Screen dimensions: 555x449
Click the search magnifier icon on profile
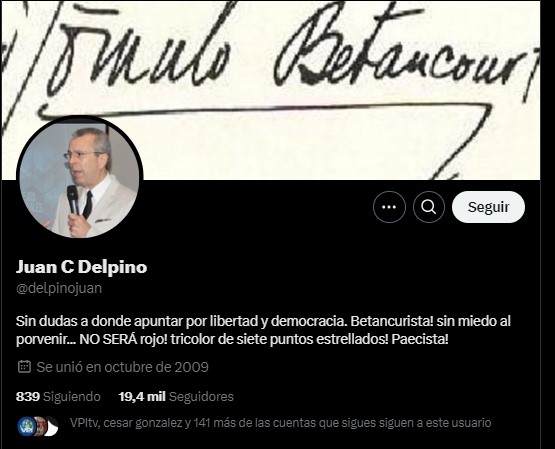[x=429, y=207]
